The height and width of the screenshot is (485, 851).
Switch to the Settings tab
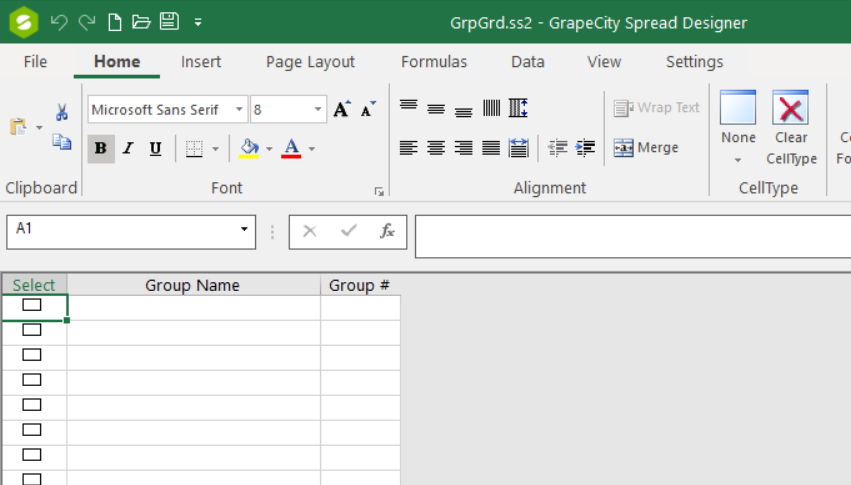point(695,62)
